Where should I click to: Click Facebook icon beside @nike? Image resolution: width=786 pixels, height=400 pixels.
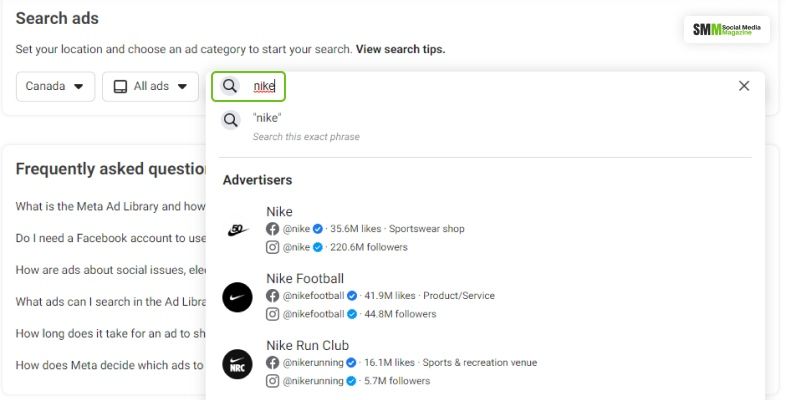pos(273,229)
